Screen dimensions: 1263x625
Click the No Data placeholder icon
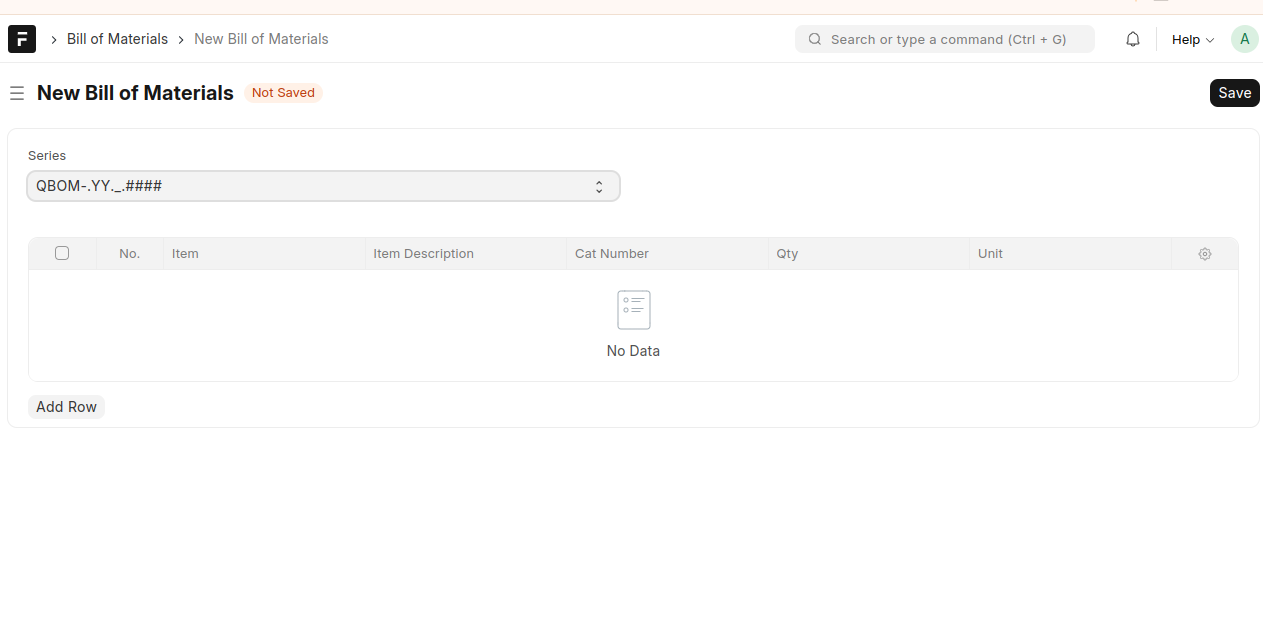click(633, 310)
